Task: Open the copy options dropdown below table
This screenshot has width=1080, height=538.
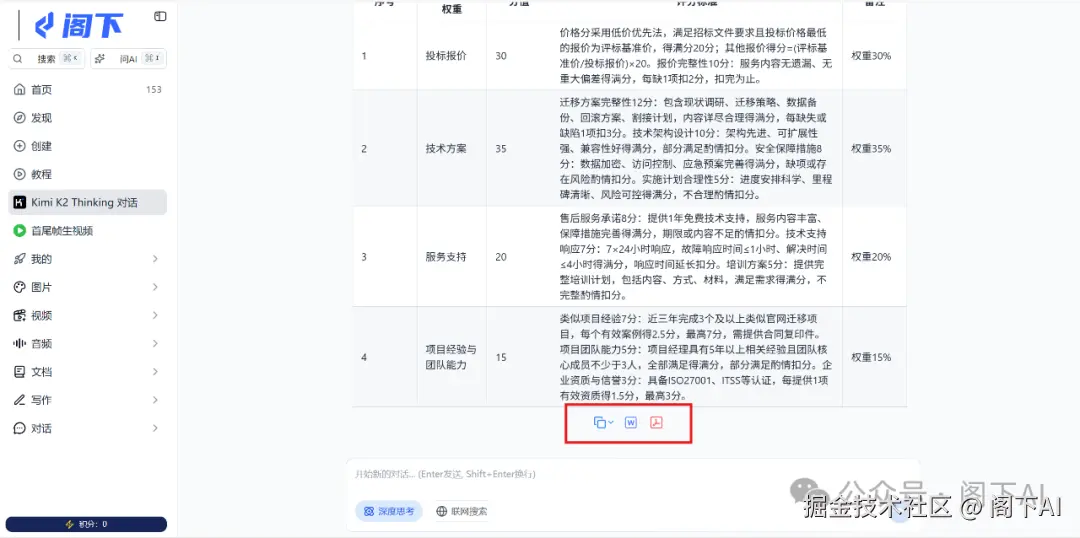Action: pyautogui.click(x=603, y=423)
